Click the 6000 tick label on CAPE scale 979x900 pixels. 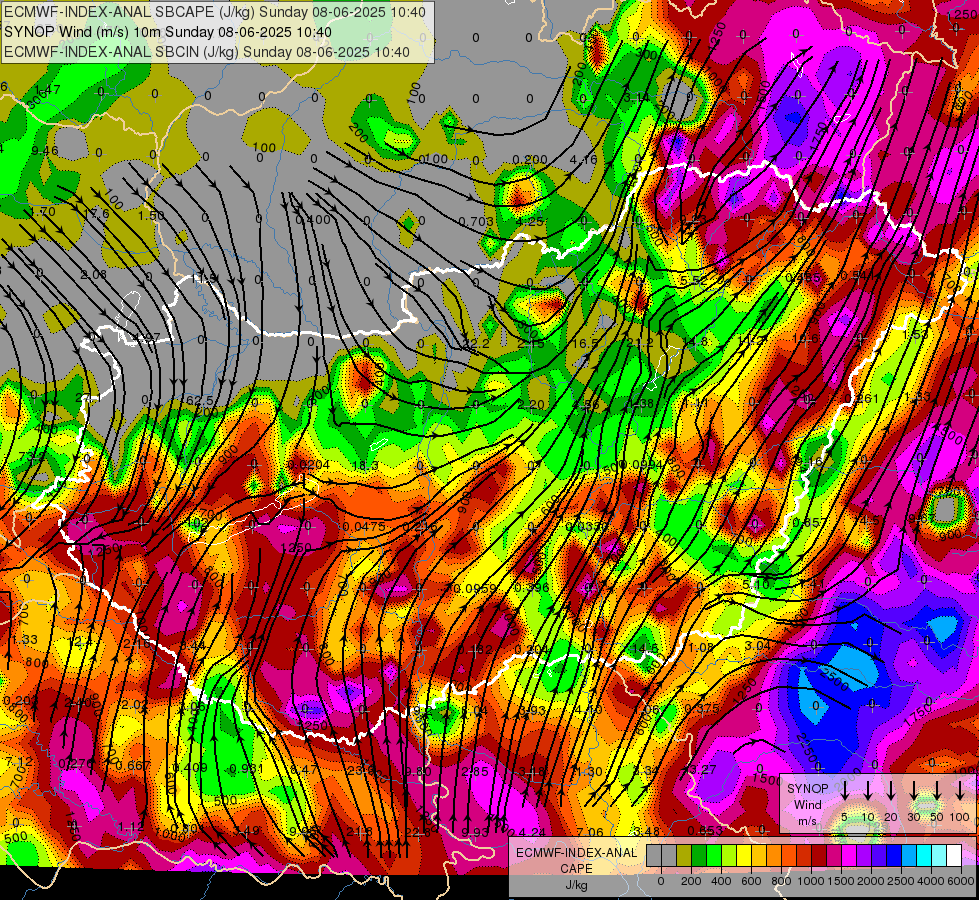[960, 881]
